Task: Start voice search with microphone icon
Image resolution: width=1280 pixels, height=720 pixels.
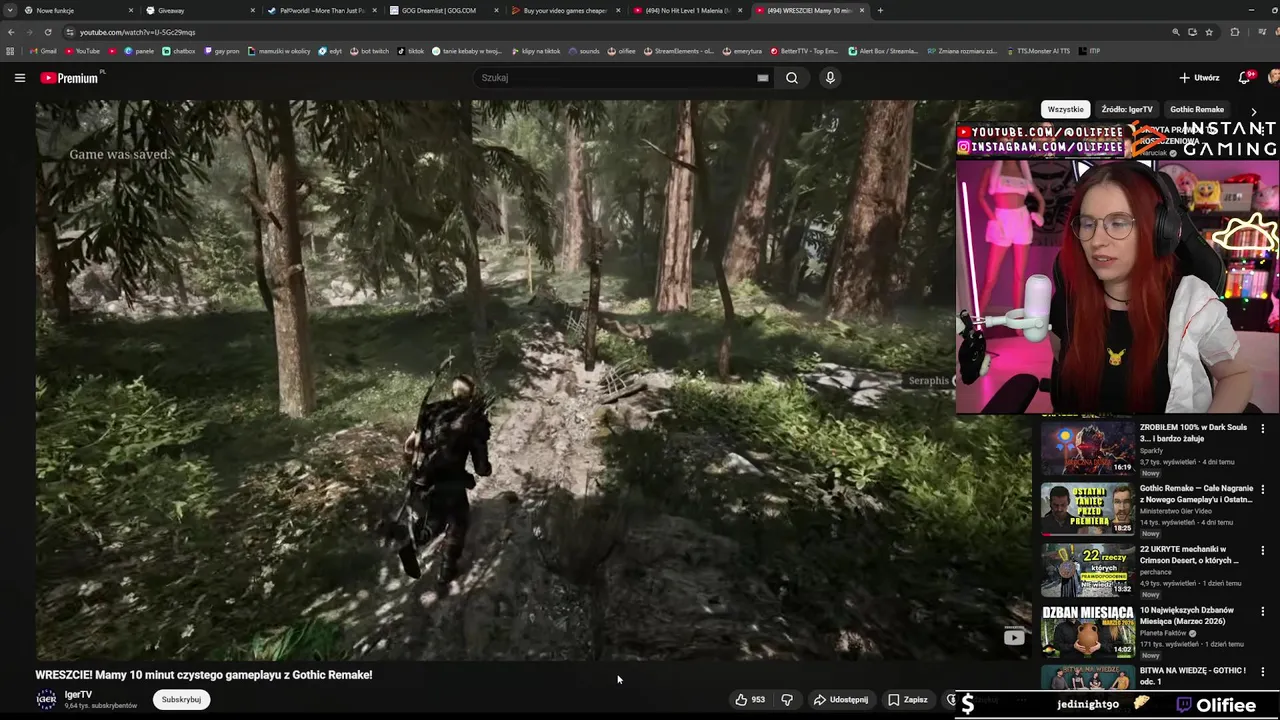Action: [x=830, y=78]
